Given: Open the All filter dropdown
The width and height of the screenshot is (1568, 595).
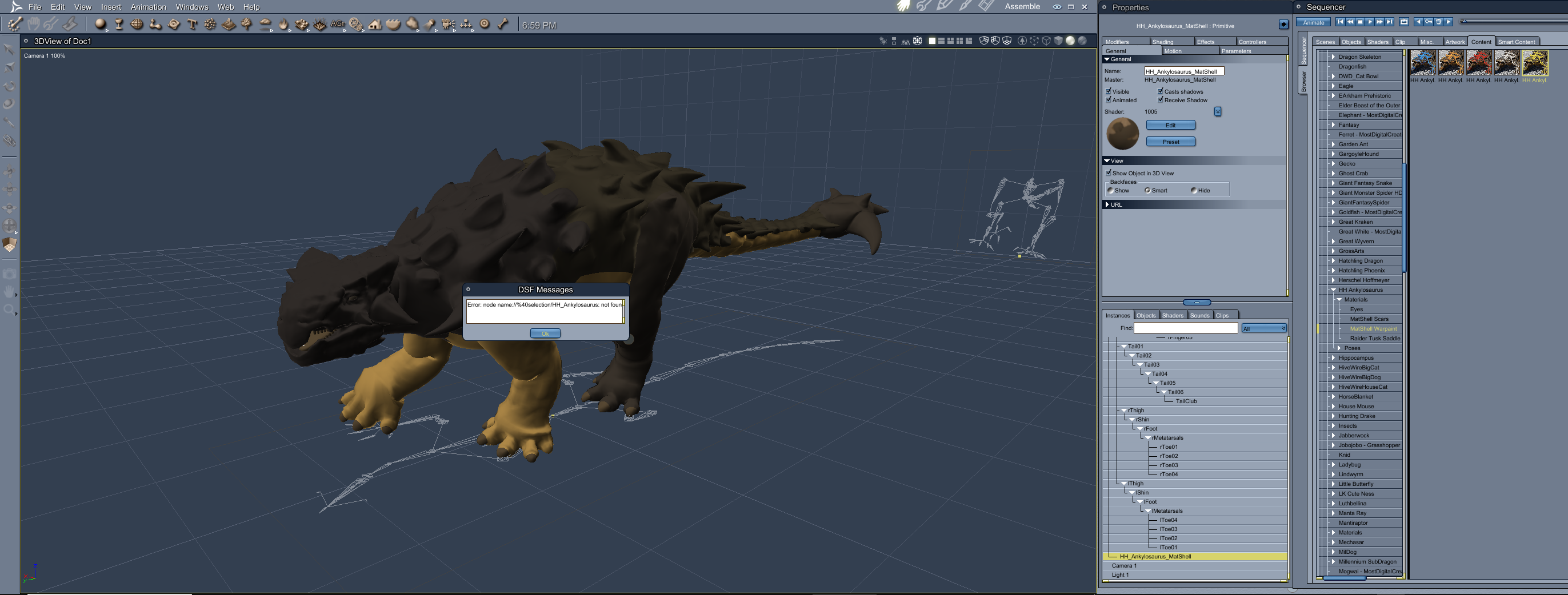Looking at the screenshot, I should point(1263,328).
